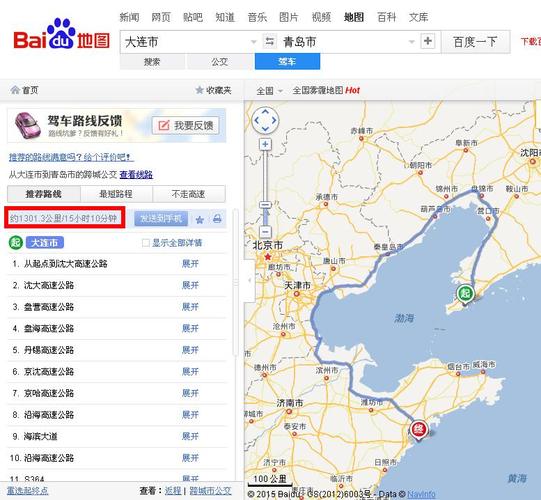
Task: Expand step 5 丹锡高速公路
Action: coord(190,350)
